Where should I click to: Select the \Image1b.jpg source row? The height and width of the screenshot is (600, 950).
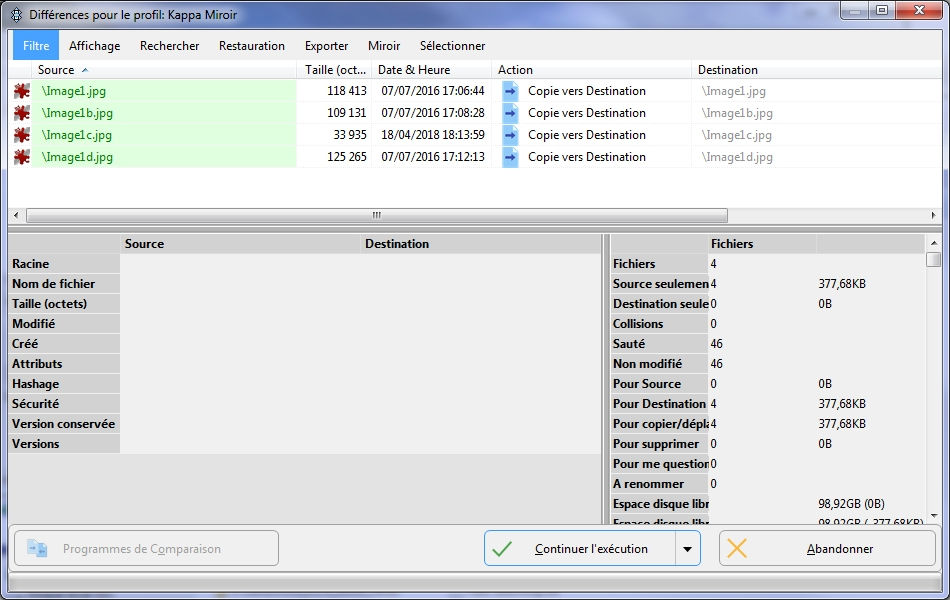click(164, 113)
